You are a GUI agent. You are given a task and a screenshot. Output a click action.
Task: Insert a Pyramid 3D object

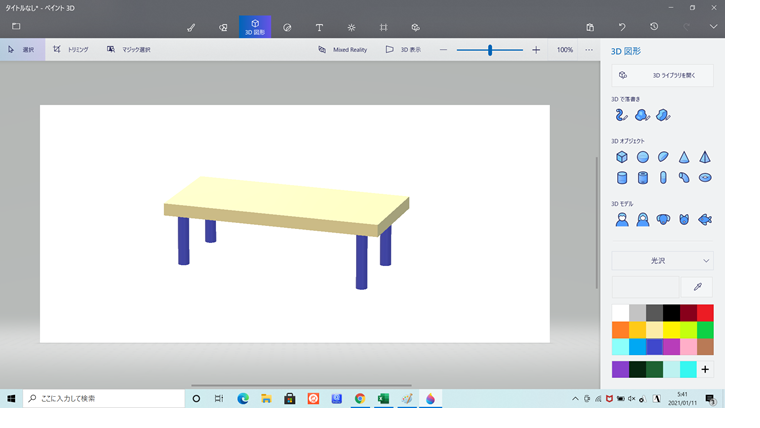[x=705, y=157]
